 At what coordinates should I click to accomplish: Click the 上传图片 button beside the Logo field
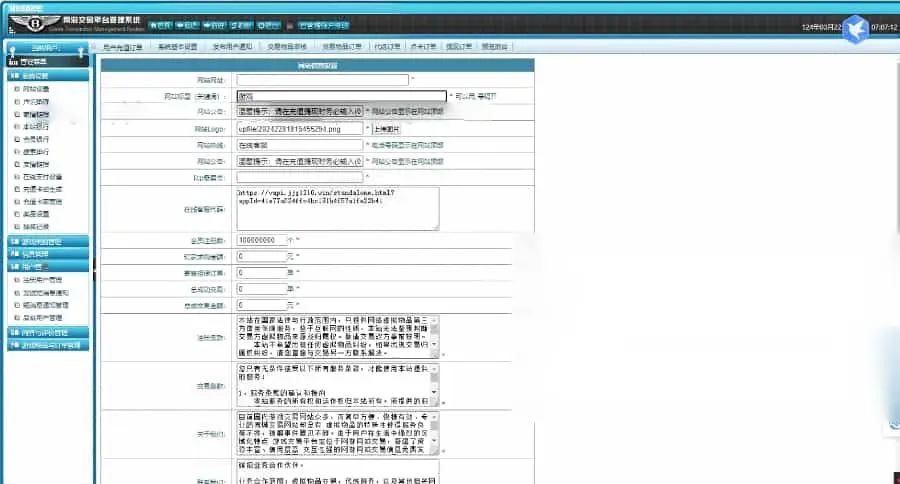coord(386,129)
